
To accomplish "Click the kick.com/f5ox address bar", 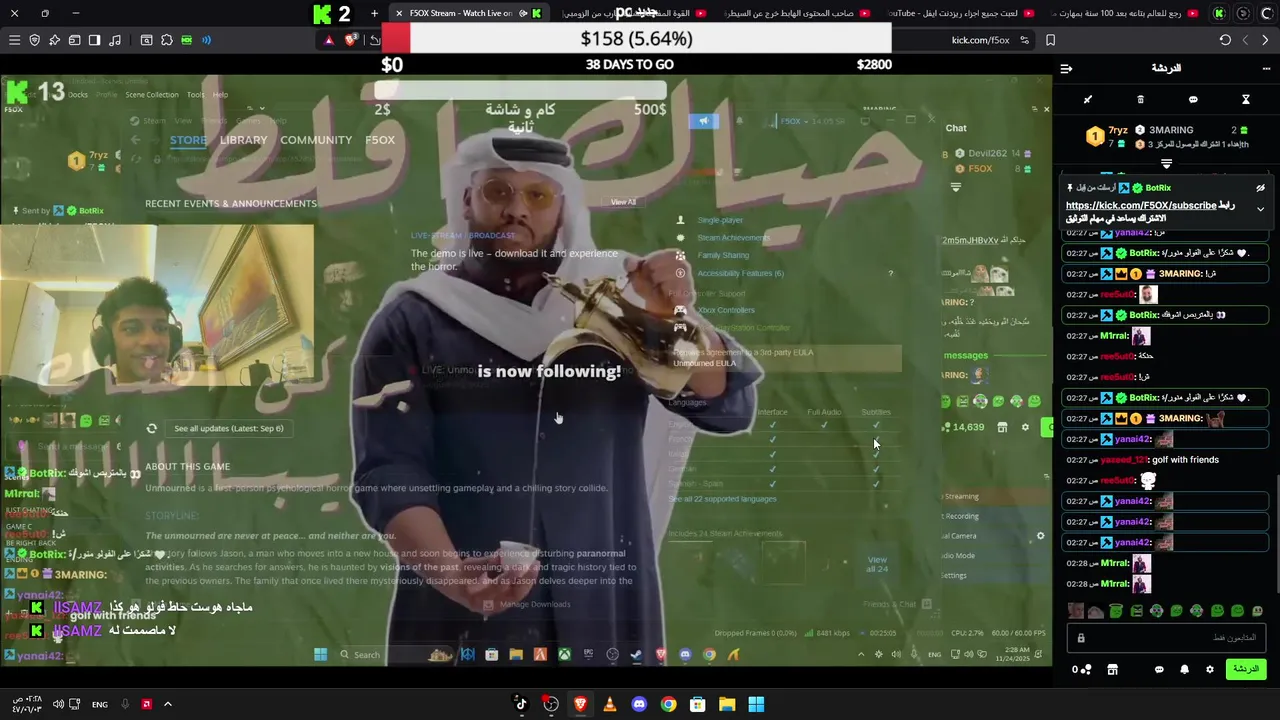I will tap(980, 40).
